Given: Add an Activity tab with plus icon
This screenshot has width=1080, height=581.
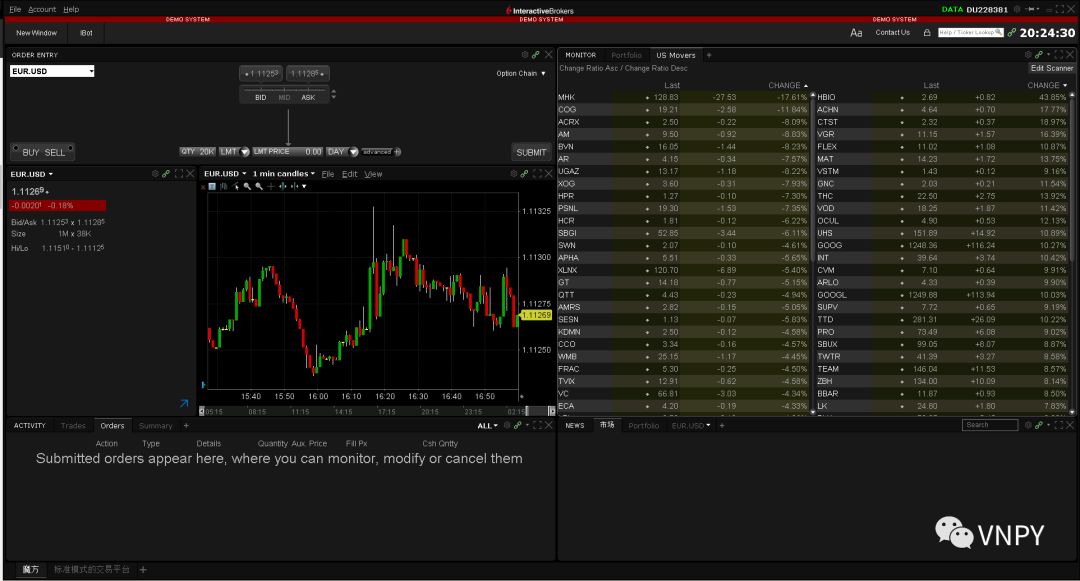Looking at the screenshot, I should [186, 425].
